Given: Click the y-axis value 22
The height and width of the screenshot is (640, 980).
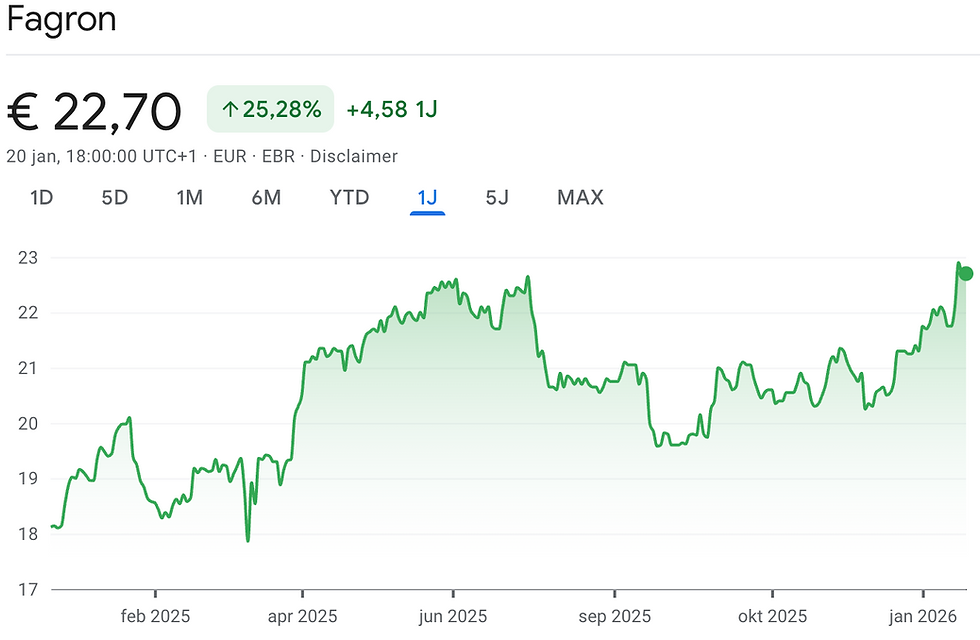Looking at the screenshot, I should [x=28, y=312].
